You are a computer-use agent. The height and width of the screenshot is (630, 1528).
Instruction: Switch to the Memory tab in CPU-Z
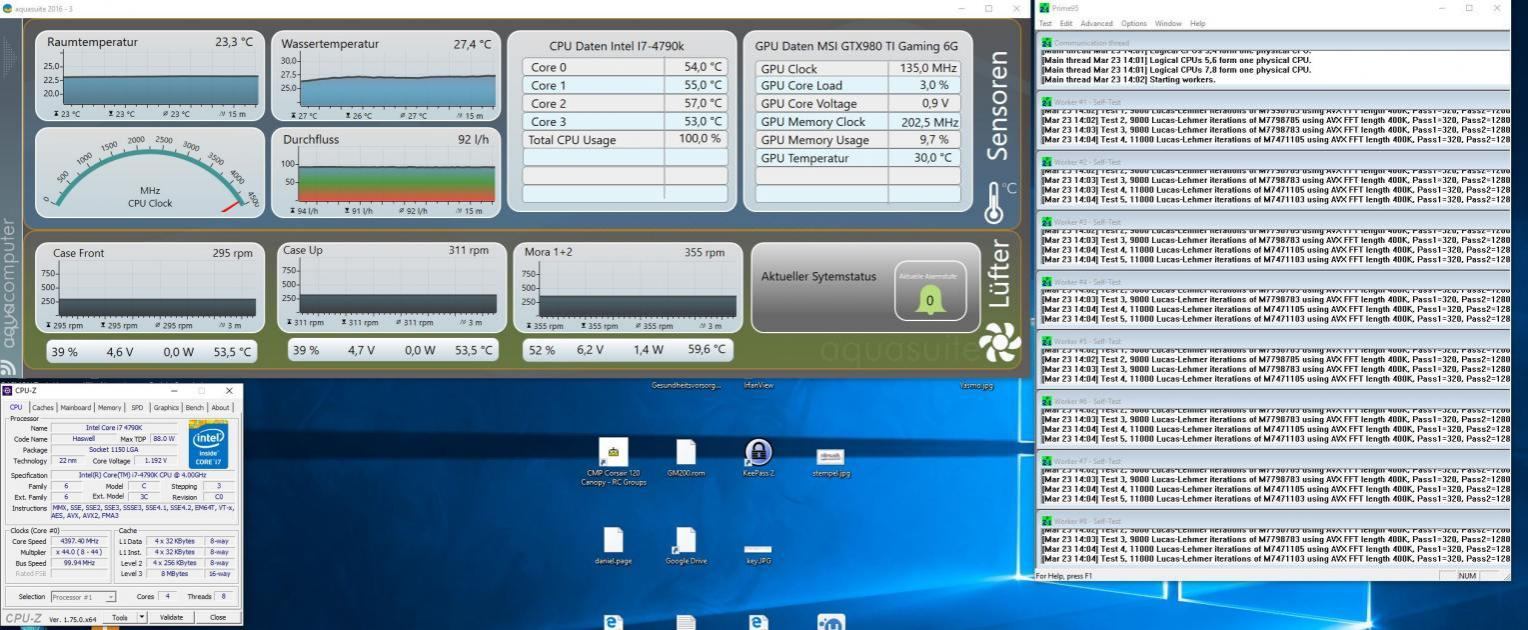(110, 407)
